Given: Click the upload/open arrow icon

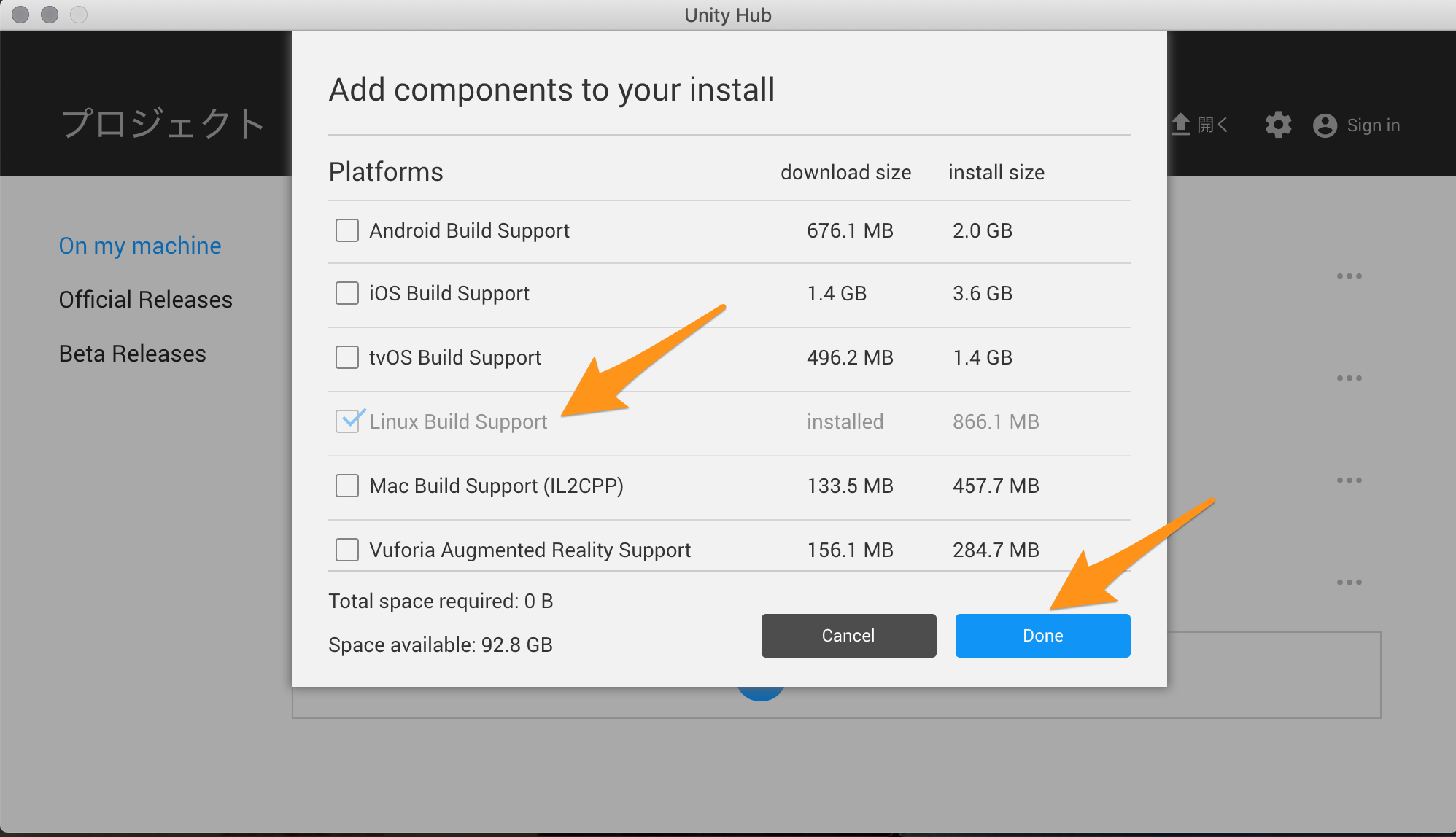Looking at the screenshot, I should pos(1180,124).
